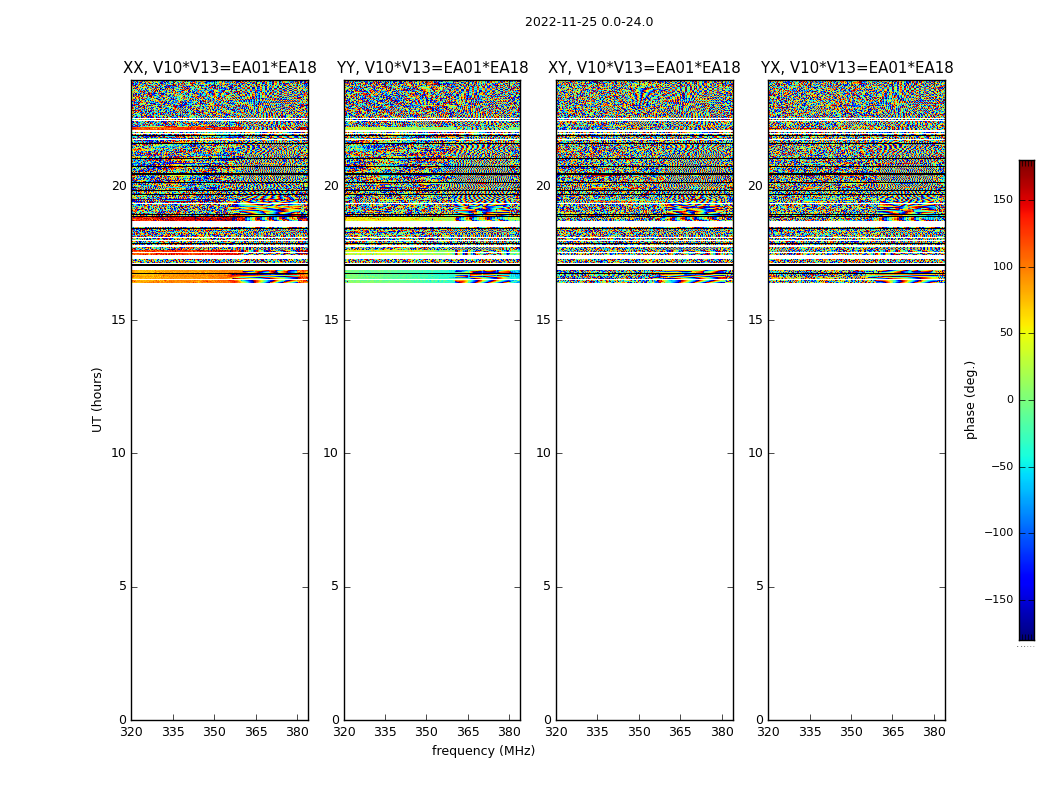Click the XY phase waterfall plot

click(x=644, y=400)
